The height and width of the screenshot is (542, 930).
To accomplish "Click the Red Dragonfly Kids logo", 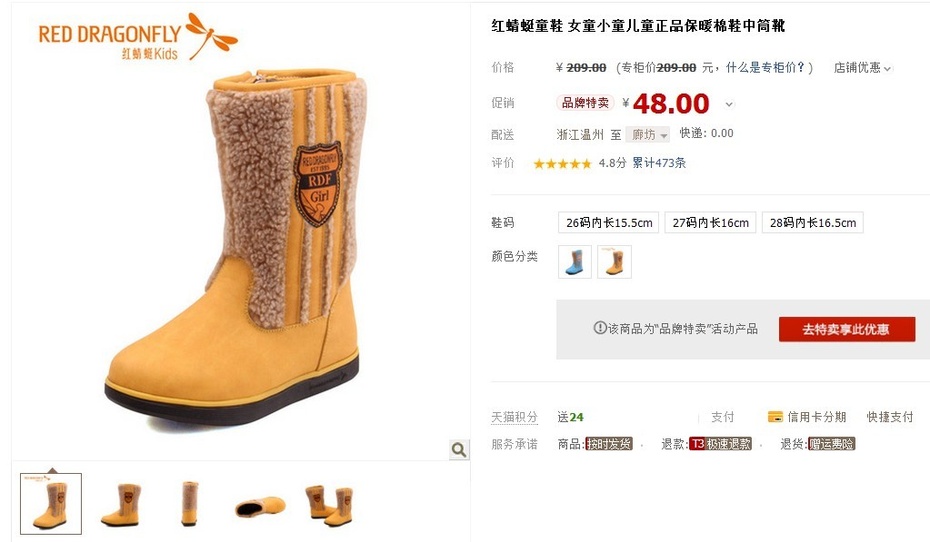I will (138, 37).
